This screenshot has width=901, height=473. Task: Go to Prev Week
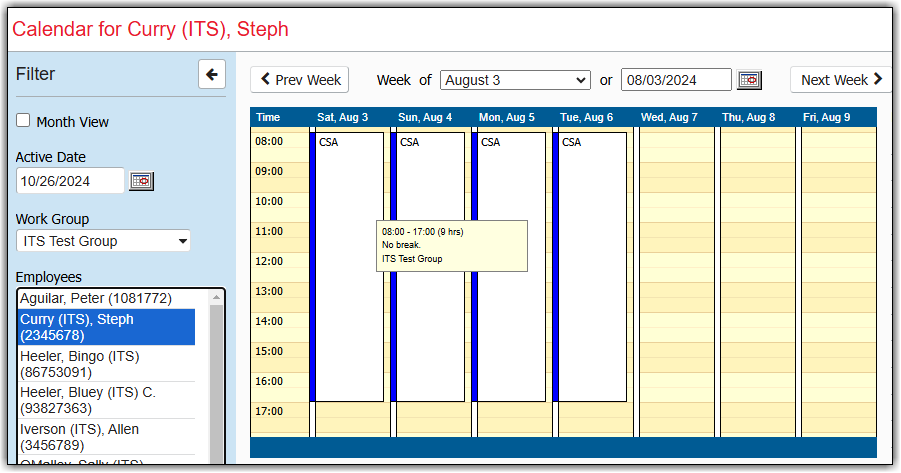pyautogui.click(x=300, y=80)
